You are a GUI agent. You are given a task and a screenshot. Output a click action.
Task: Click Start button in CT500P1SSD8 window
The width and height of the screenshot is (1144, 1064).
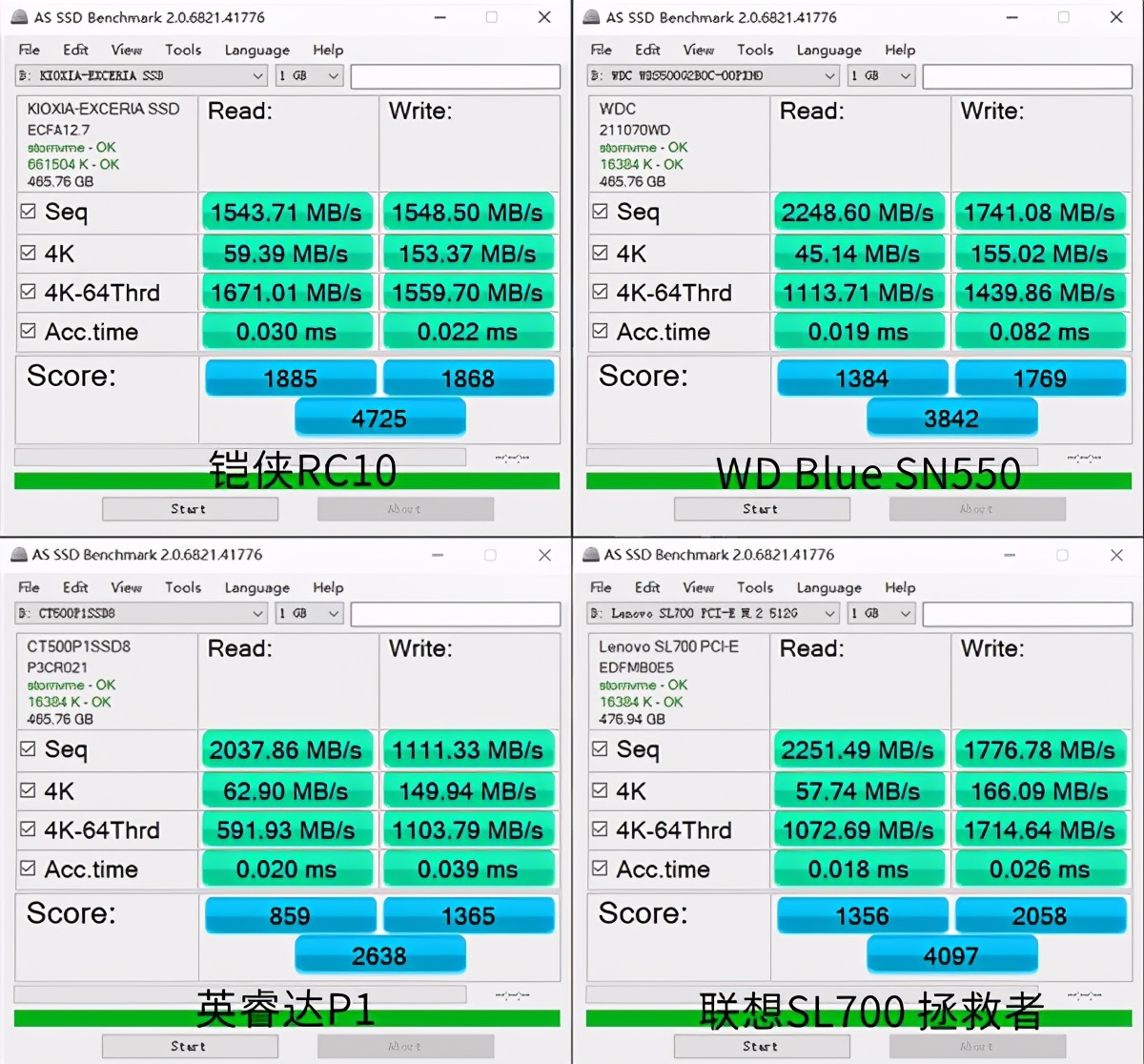click(190, 1046)
